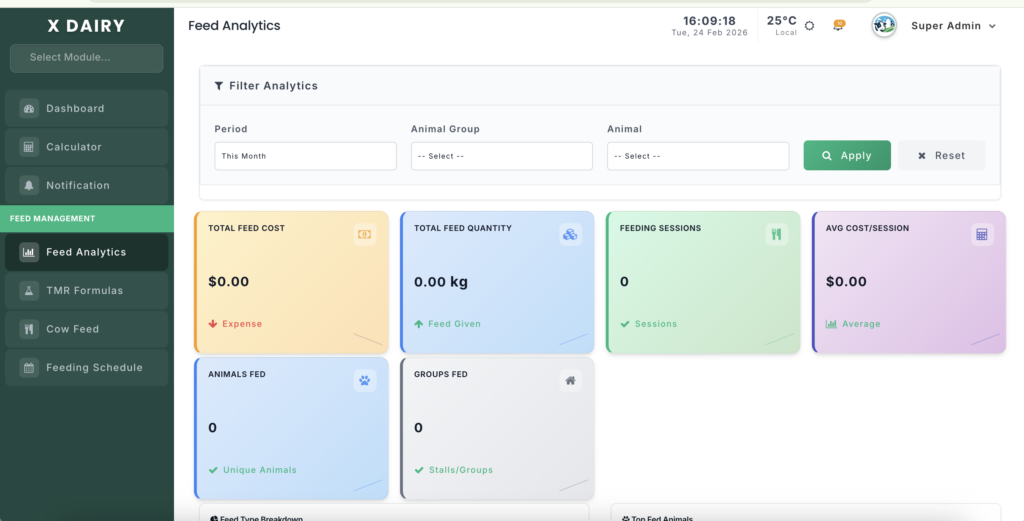Expand the Animal select dropdown

click(697, 156)
